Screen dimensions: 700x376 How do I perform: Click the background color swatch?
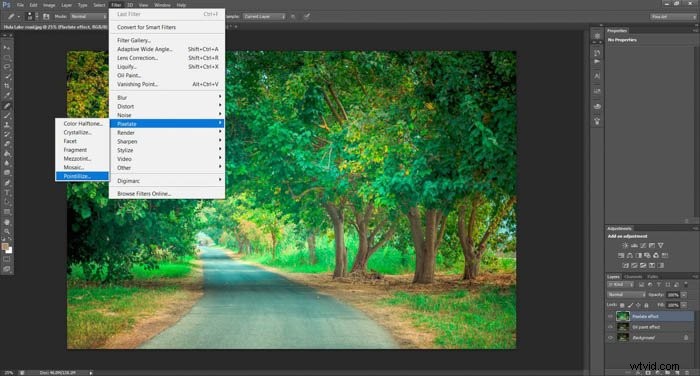pos(9,251)
